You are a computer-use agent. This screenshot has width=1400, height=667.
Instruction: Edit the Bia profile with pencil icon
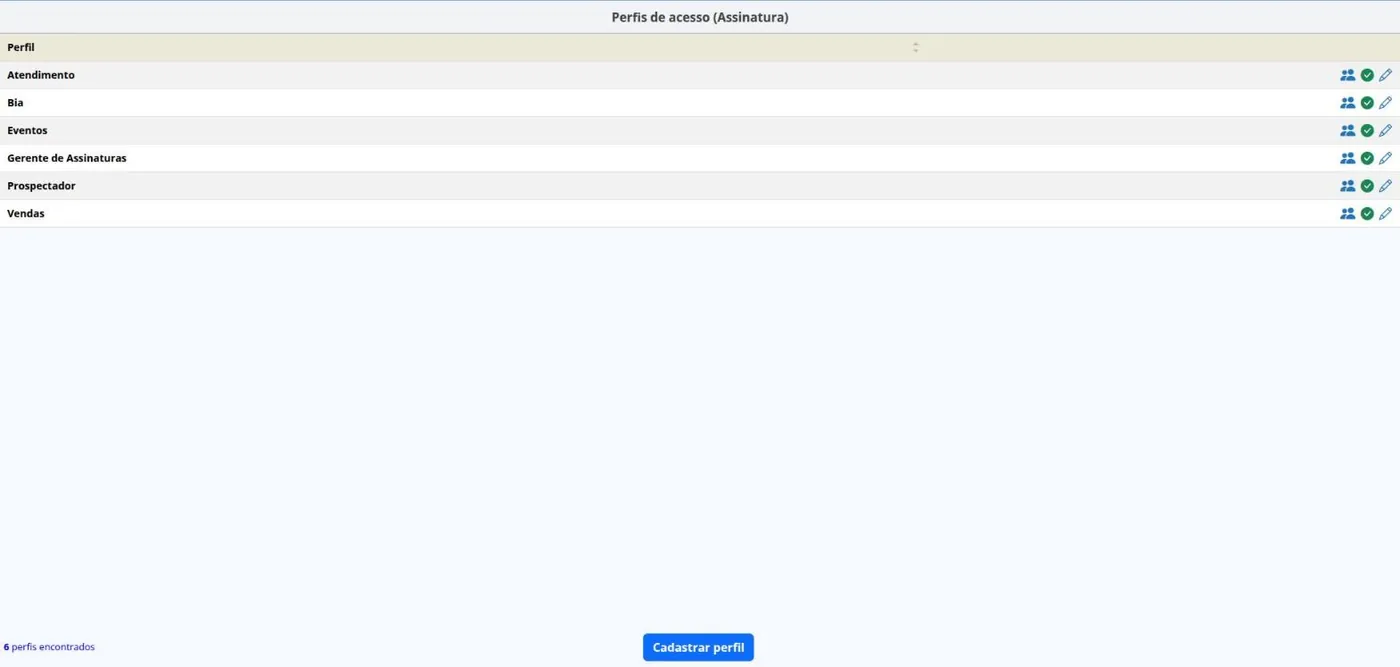tap(1385, 103)
